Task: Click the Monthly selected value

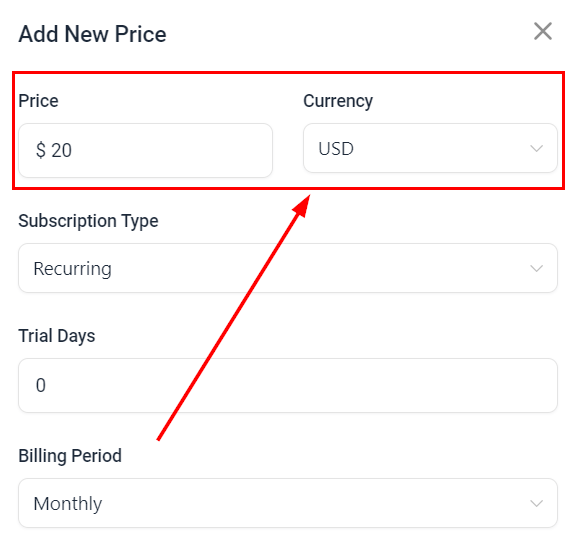Action: coord(68,504)
